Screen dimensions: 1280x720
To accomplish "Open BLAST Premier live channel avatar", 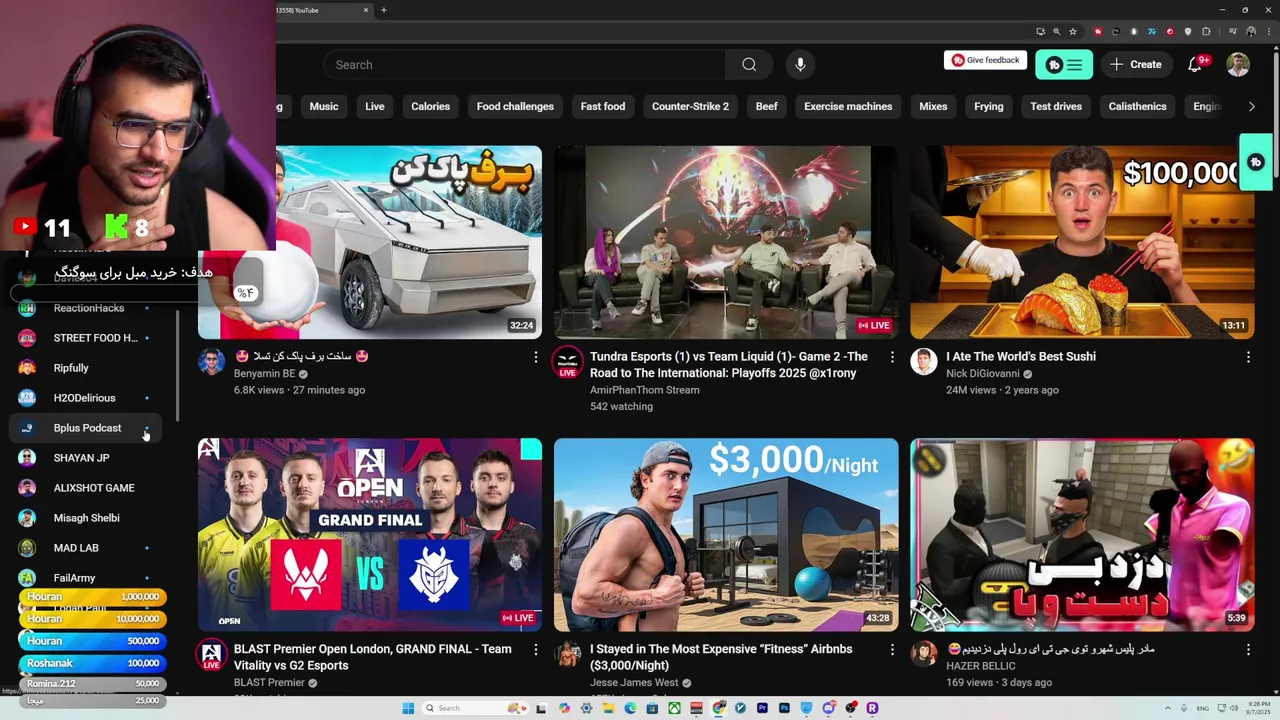I will tap(211, 654).
